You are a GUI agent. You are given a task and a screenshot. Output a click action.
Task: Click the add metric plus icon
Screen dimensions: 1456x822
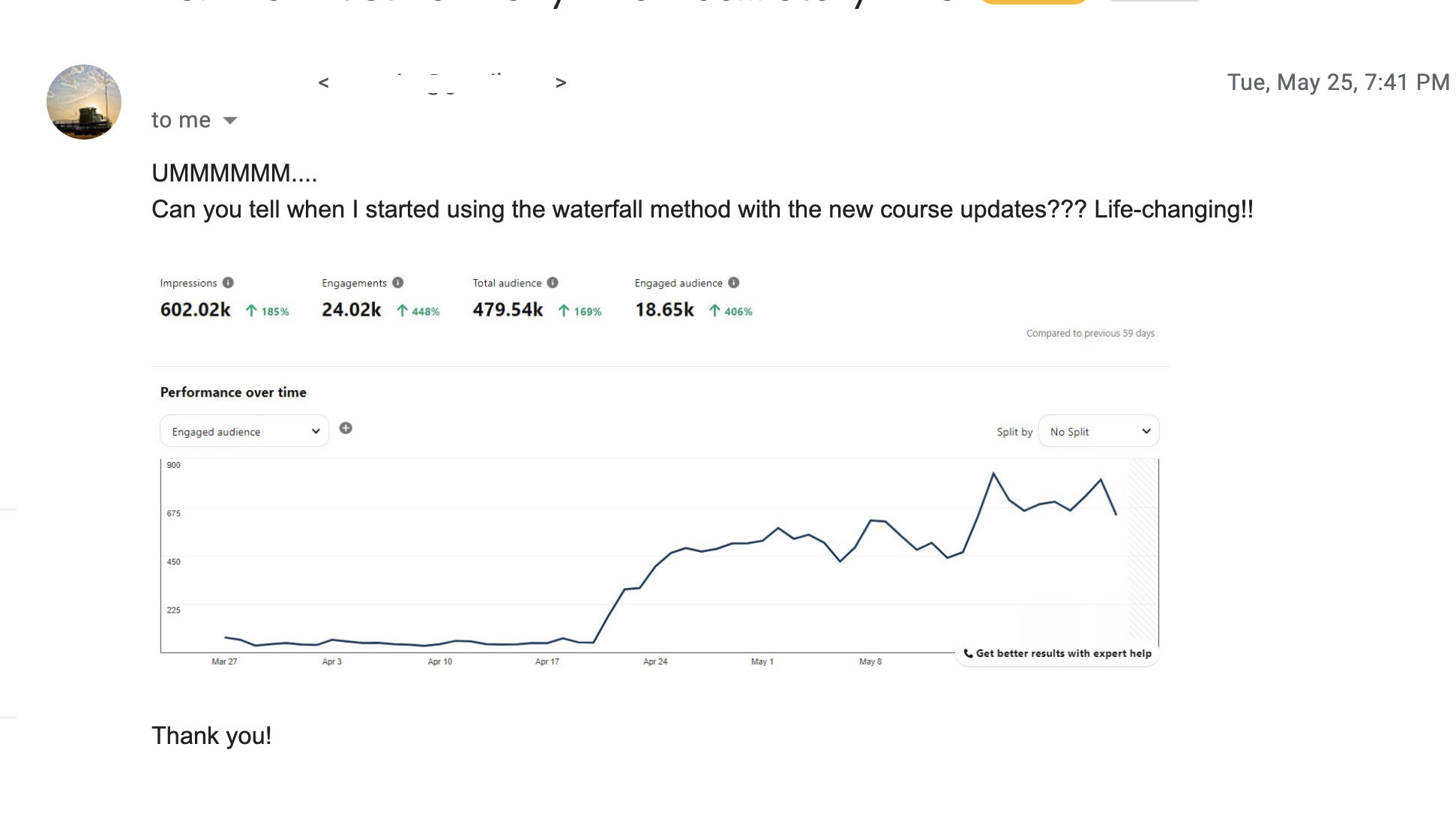(346, 428)
